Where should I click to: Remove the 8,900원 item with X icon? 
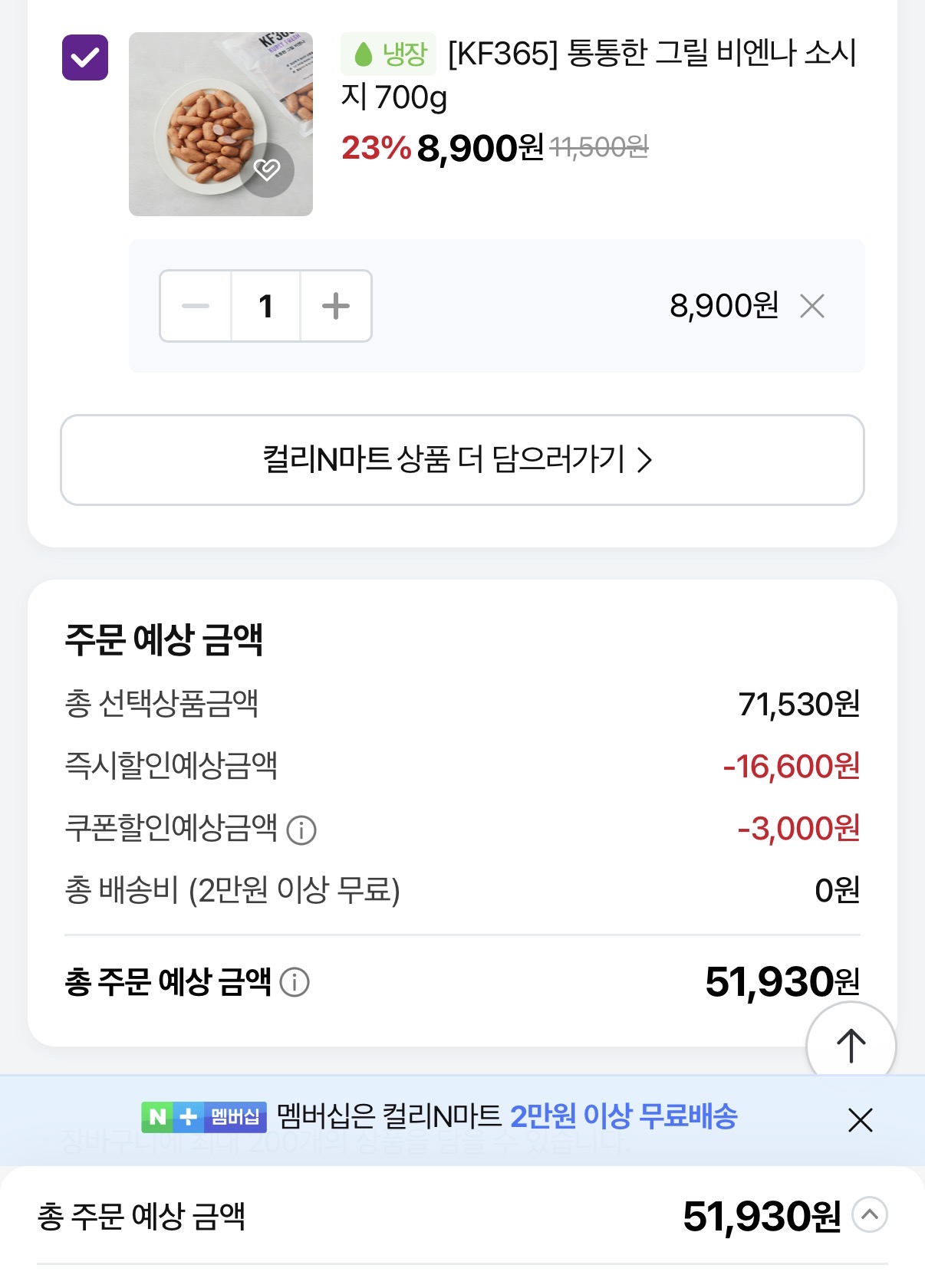click(x=812, y=307)
